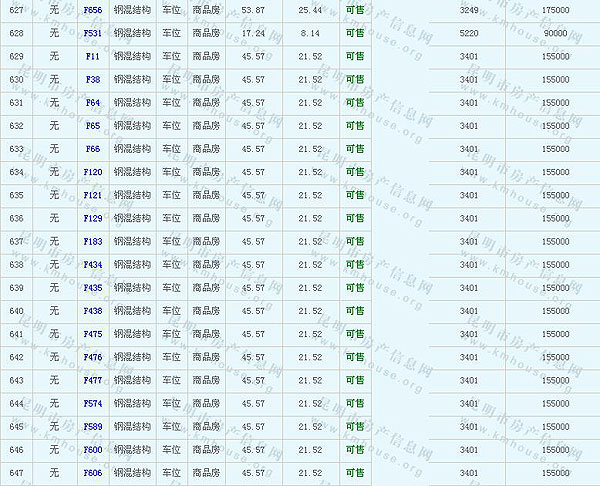This screenshot has width=600, height=486.
Task: Open parking space link F656
Action: [x=93, y=9]
